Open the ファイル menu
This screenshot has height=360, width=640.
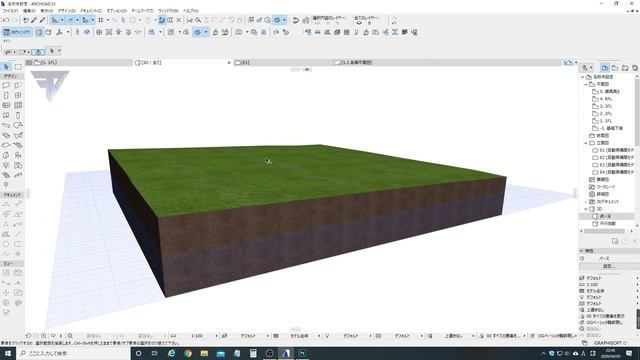(x=10, y=11)
